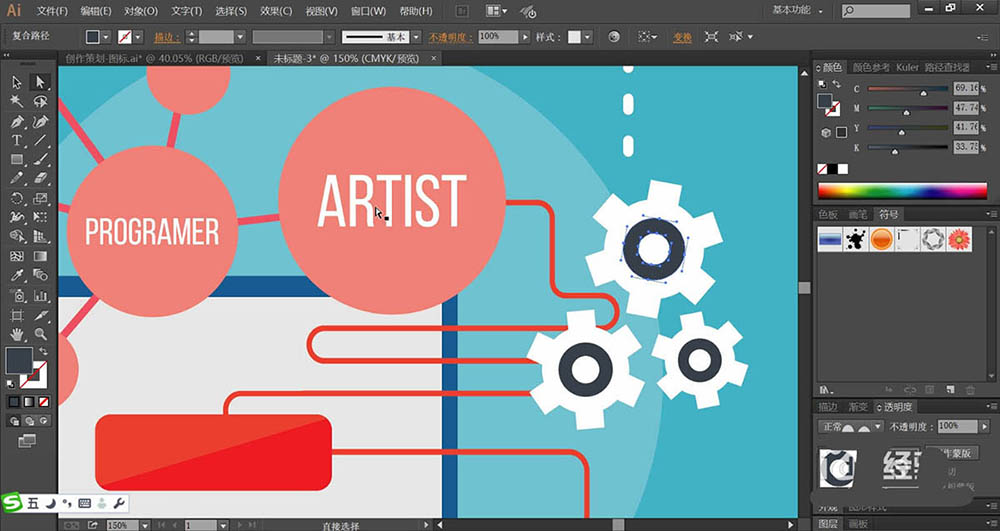
Task: Select the Magic Wand tool
Action: pyautogui.click(x=17, y=102)
